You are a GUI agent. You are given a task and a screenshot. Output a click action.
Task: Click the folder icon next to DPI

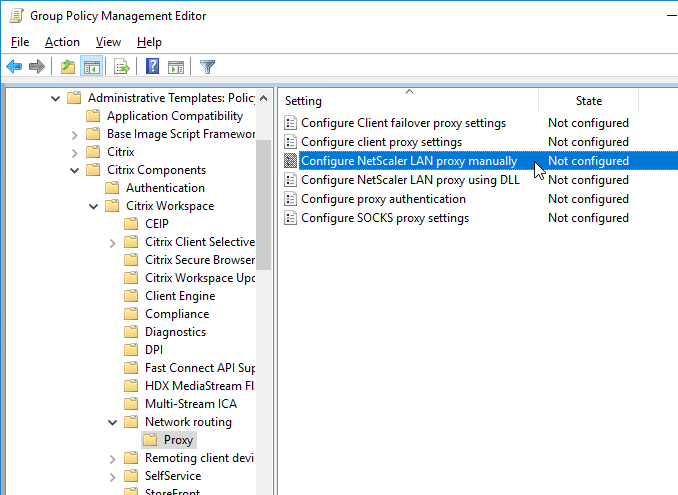point(131,350)
